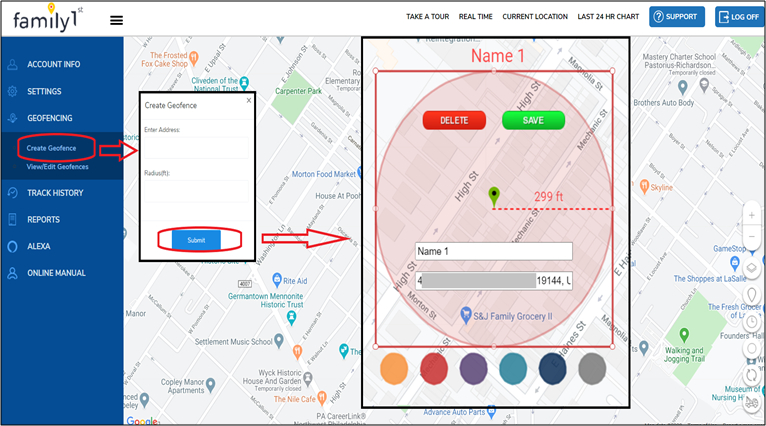Select the orange color swatch
766x426 pixels.
click(x=394, y=369)
